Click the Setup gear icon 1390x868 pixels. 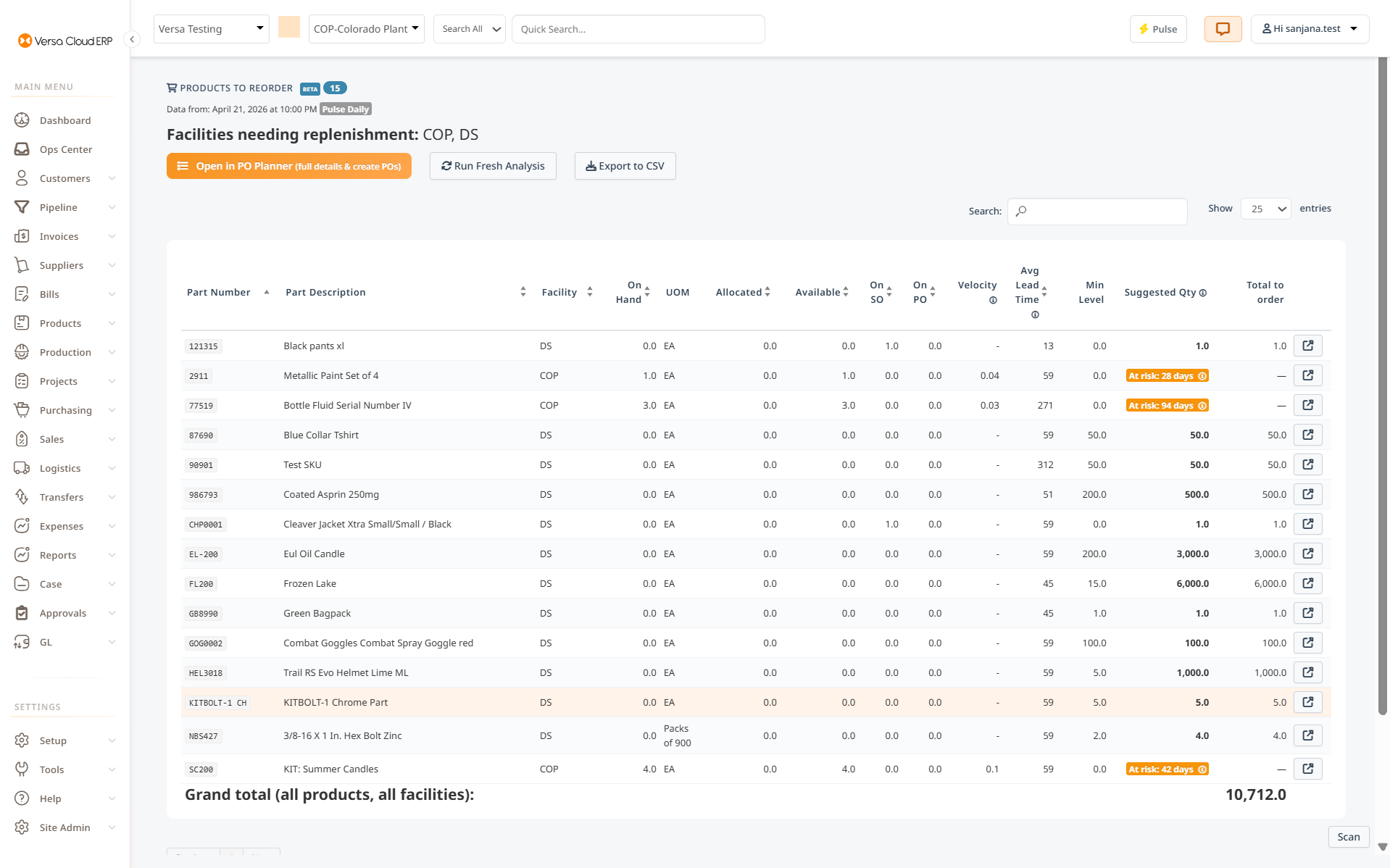pyautogui.click(x=22, y=740)
